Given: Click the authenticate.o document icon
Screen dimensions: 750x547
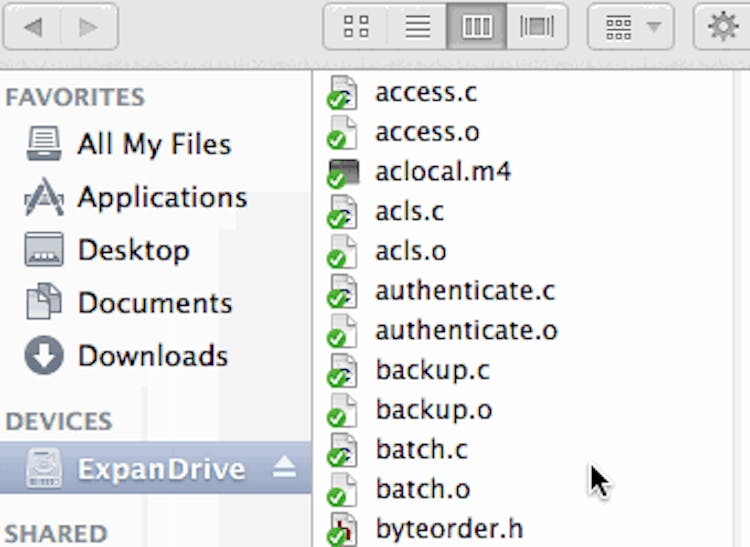Looking at the screenshot, I should pos(342,331).
